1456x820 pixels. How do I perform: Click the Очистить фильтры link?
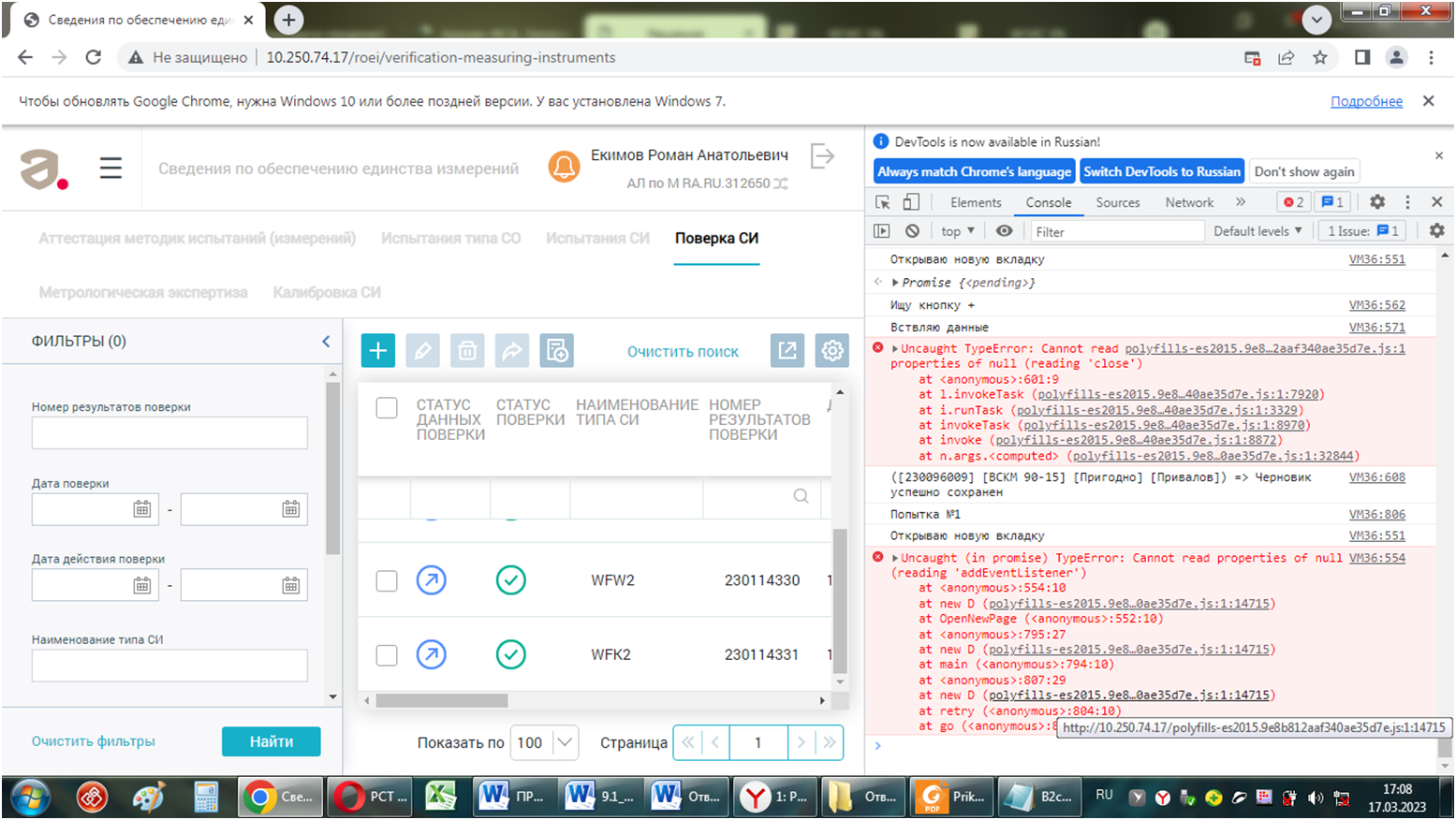pos(94,741)
